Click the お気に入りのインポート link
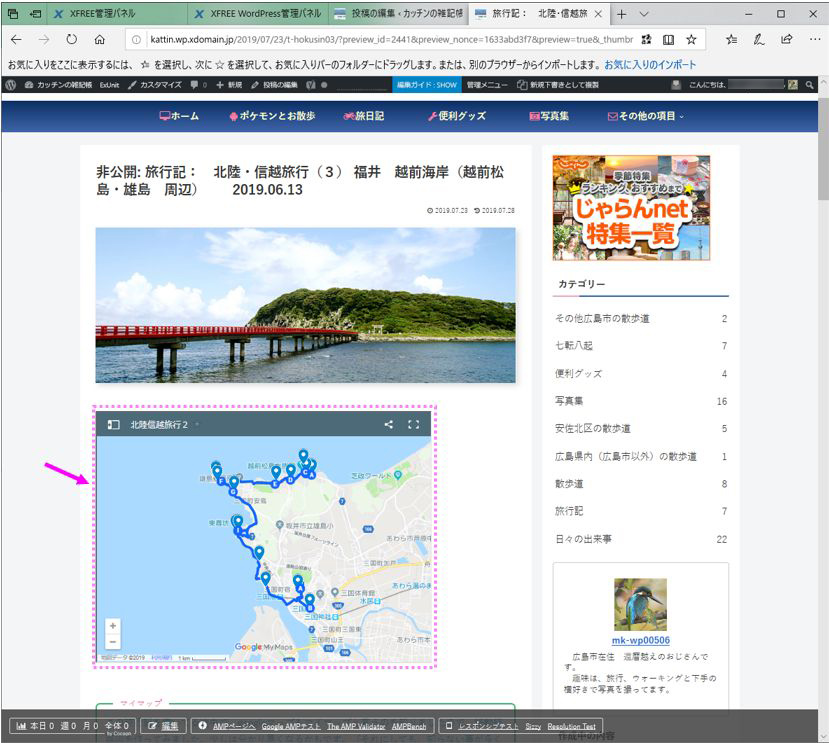The image size is (829, 743). pos(650,65)
